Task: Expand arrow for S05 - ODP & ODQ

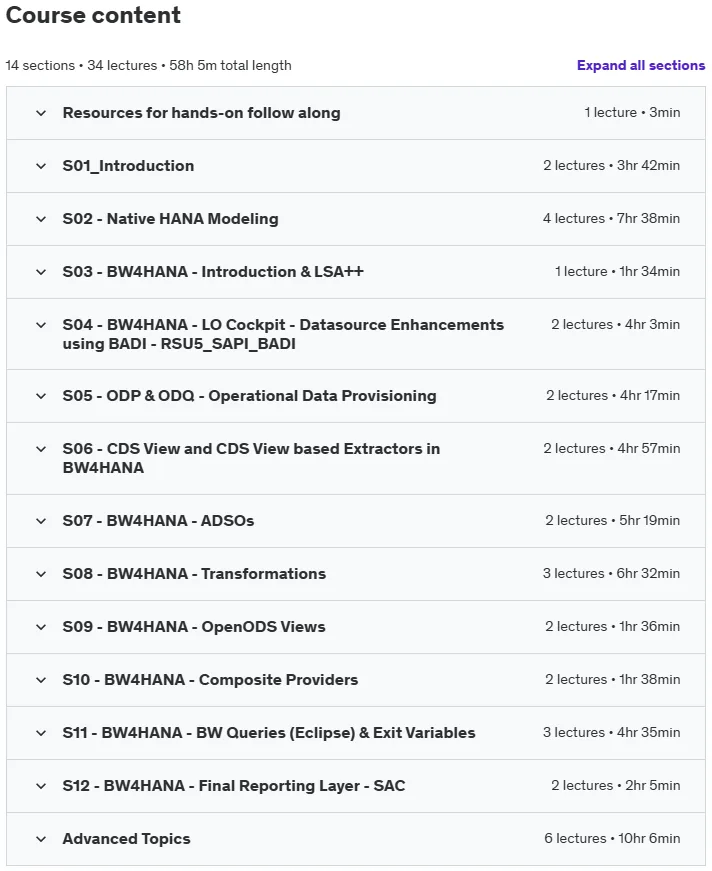Action: pos(41,396)
